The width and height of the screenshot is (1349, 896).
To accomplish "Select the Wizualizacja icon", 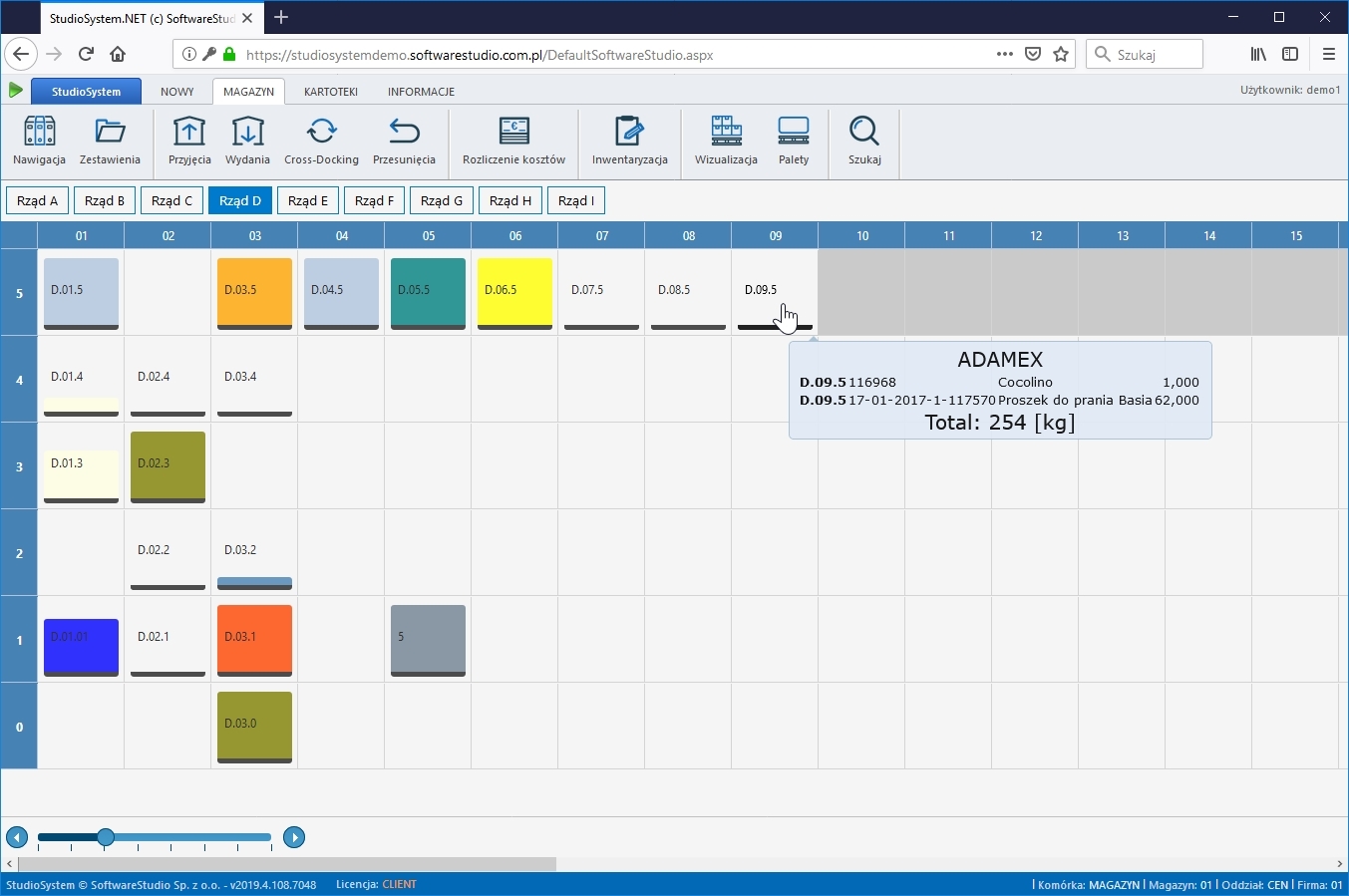I will 725,142.
